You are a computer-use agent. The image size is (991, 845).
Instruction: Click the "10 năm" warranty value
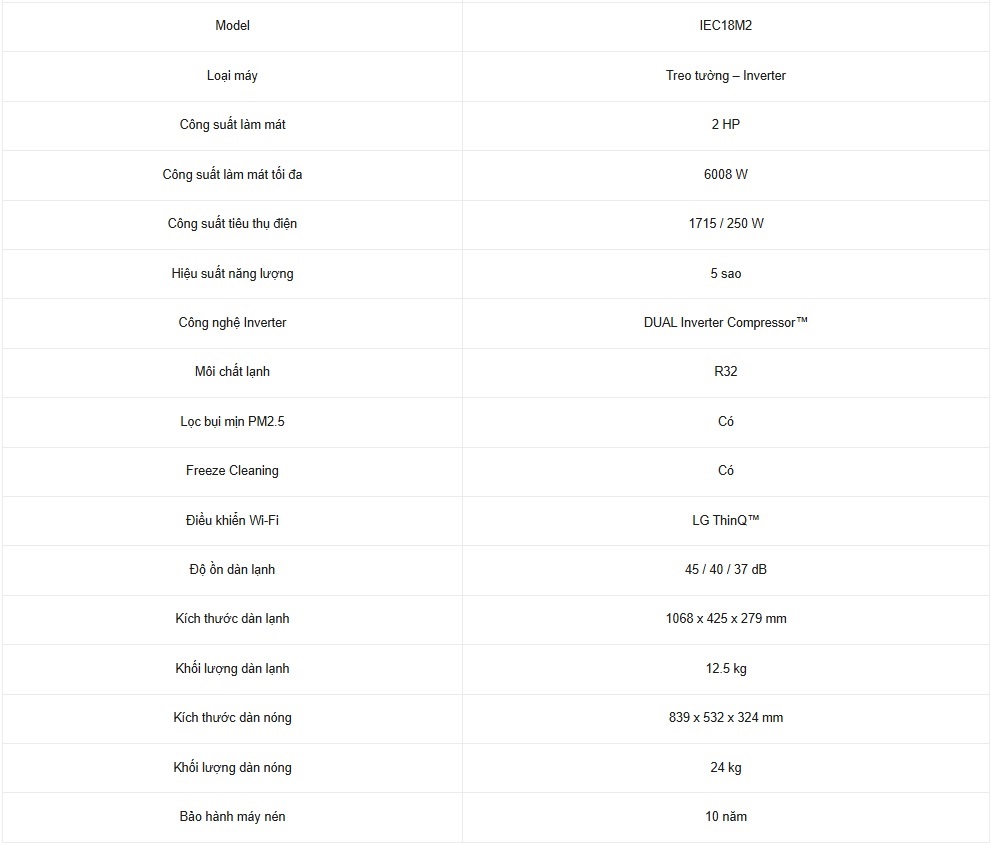point(725,817)
